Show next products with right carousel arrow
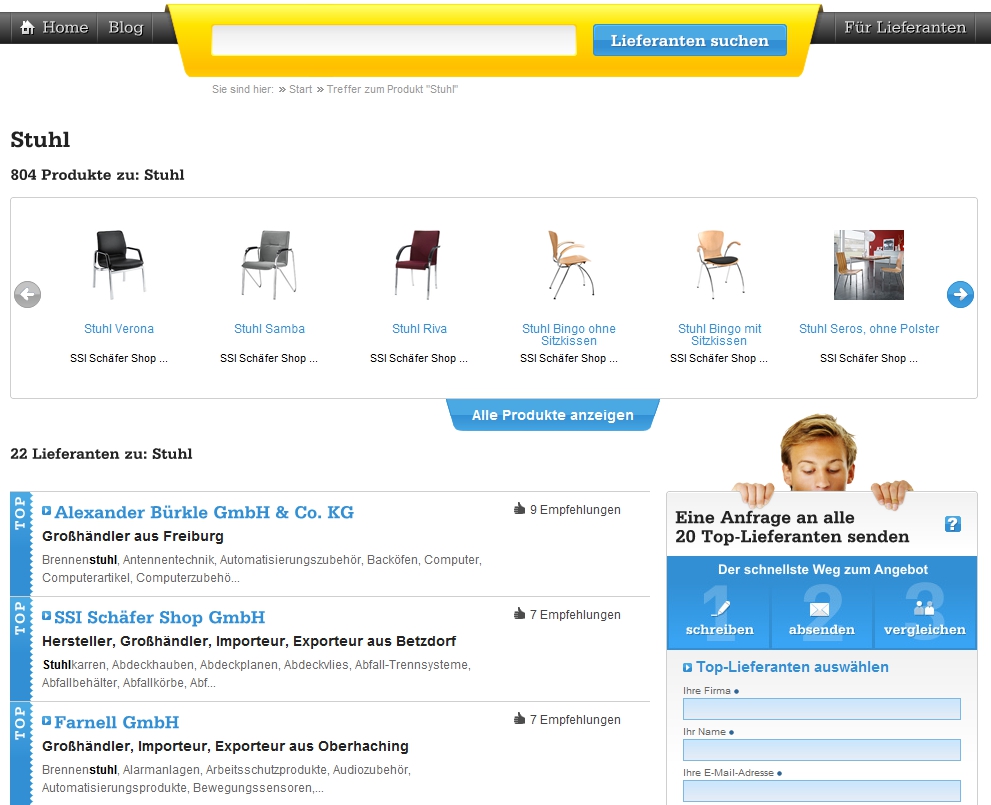The height and width of the screenshot is (805, 991). pos(960,294)
